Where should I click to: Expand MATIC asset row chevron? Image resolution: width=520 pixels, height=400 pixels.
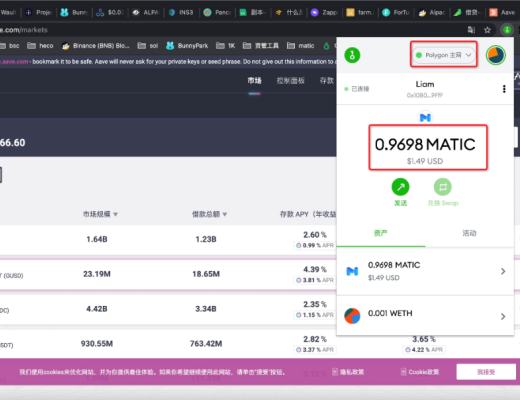(503, 271)
